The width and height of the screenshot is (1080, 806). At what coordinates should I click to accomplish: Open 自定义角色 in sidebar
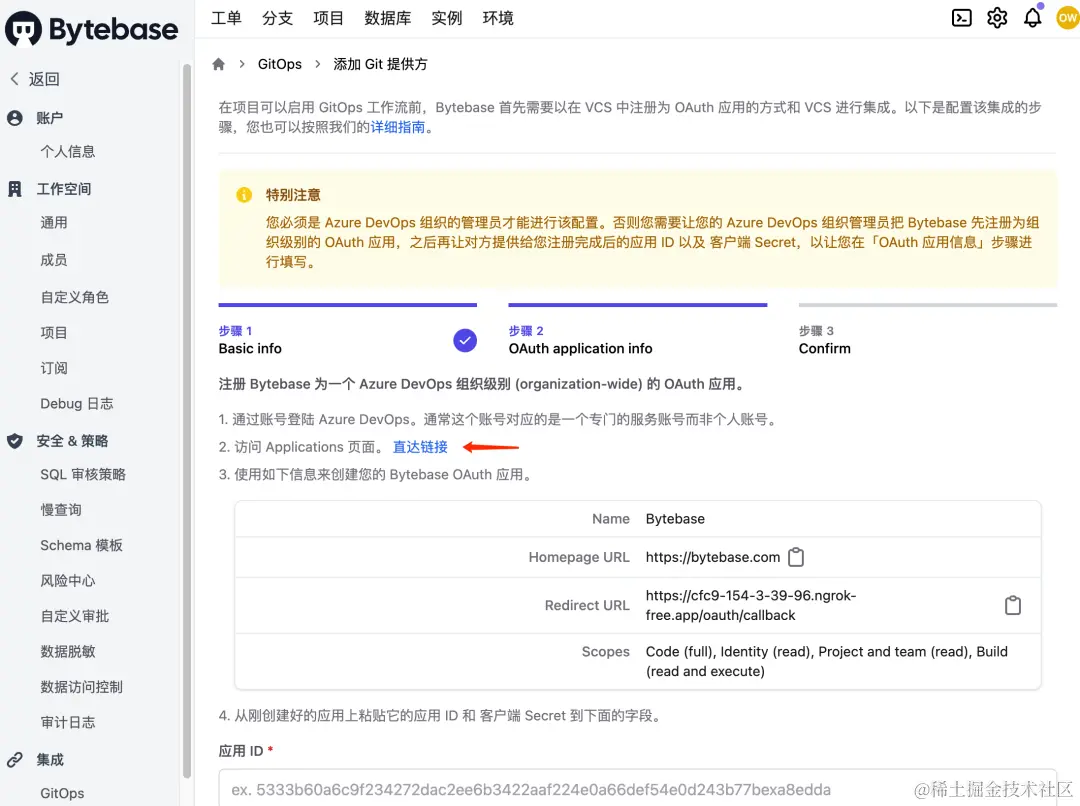74,297
